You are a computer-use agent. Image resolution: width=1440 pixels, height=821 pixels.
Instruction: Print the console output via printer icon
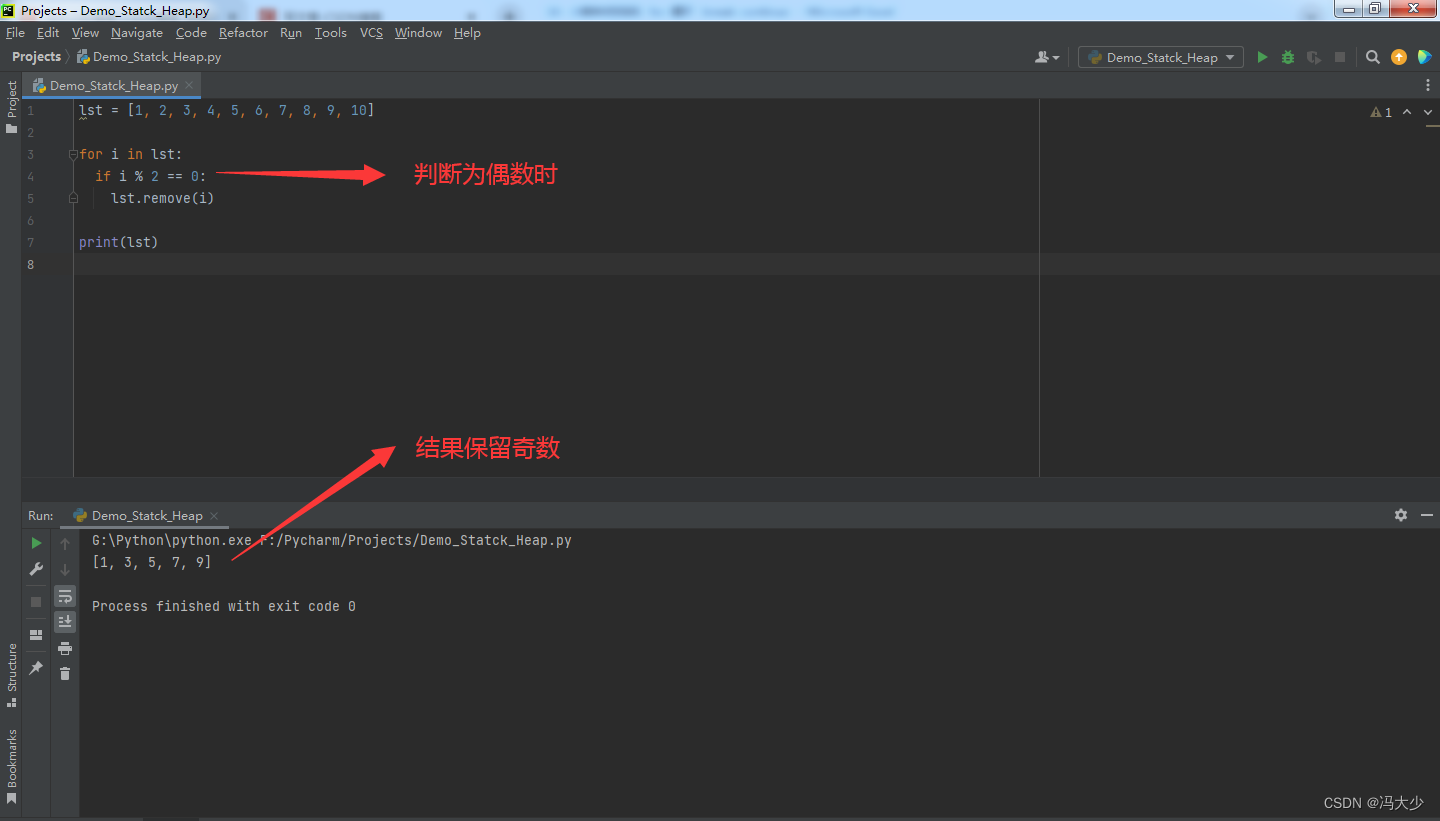pyautogui.click(x=65, y=648)
